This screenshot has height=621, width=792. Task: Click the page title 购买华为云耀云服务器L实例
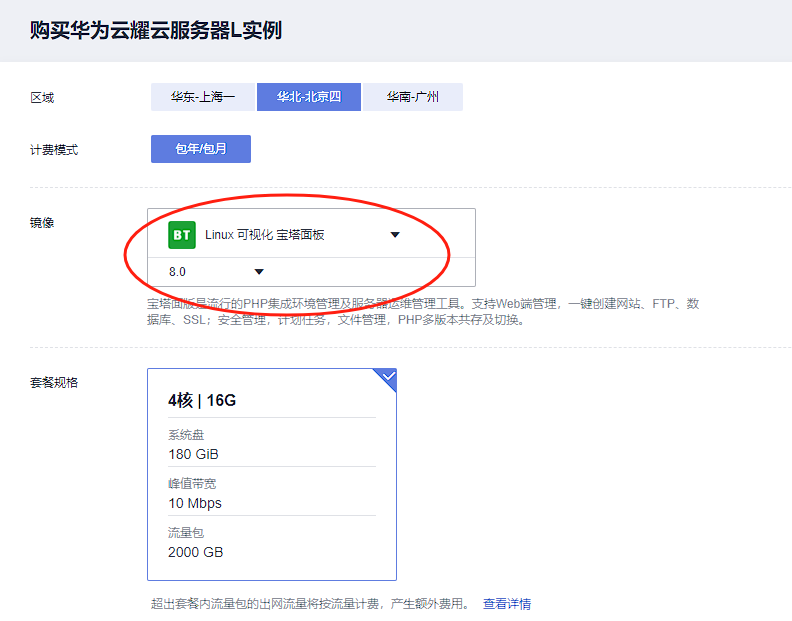coord(156,30)
